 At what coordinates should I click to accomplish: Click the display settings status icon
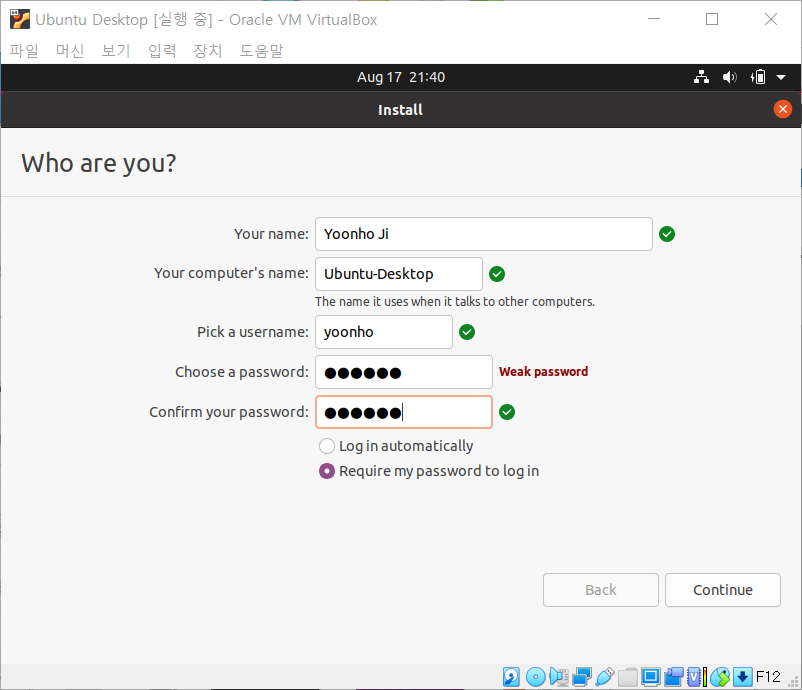click(x=651, y=677)
